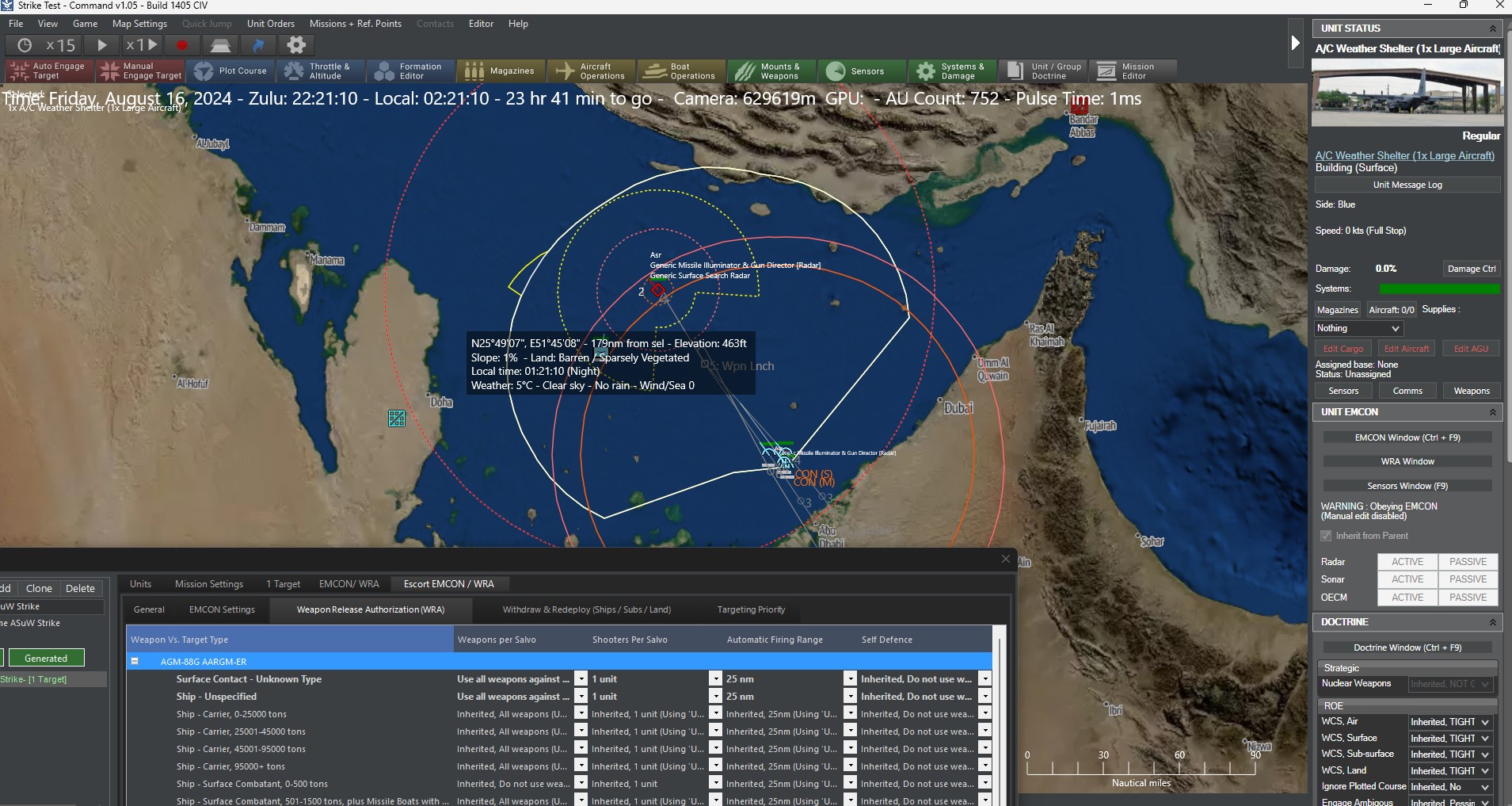Image resolution: width=1512 pixels, height=806 pixels.
Task: Open the WCS, Land dropdown
Action: coord(1451,771)
